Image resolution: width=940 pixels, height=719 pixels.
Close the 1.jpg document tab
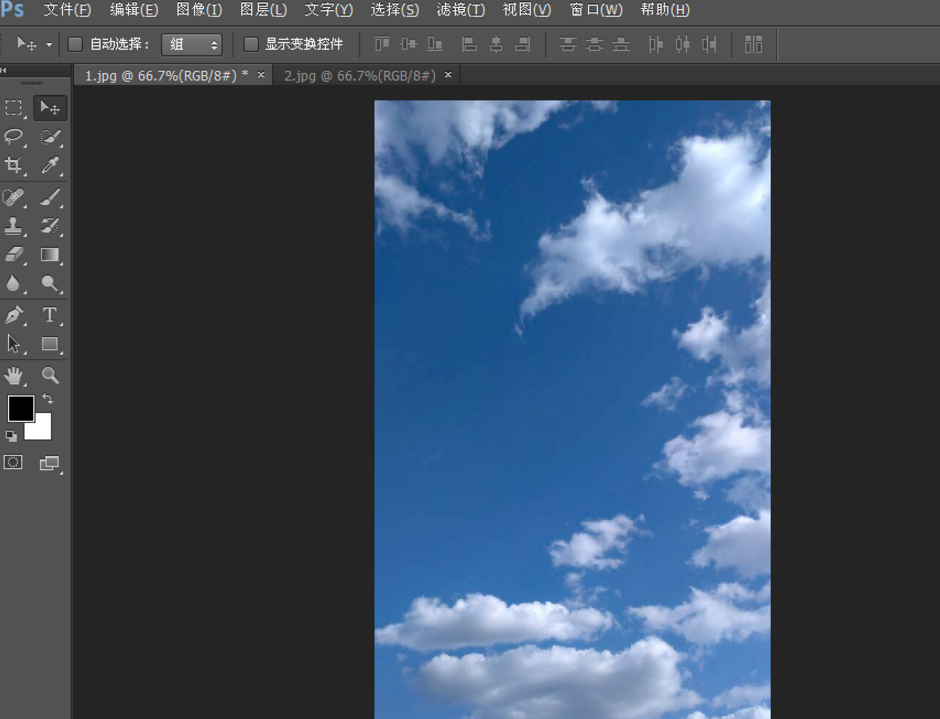click(x=261, y=75)
